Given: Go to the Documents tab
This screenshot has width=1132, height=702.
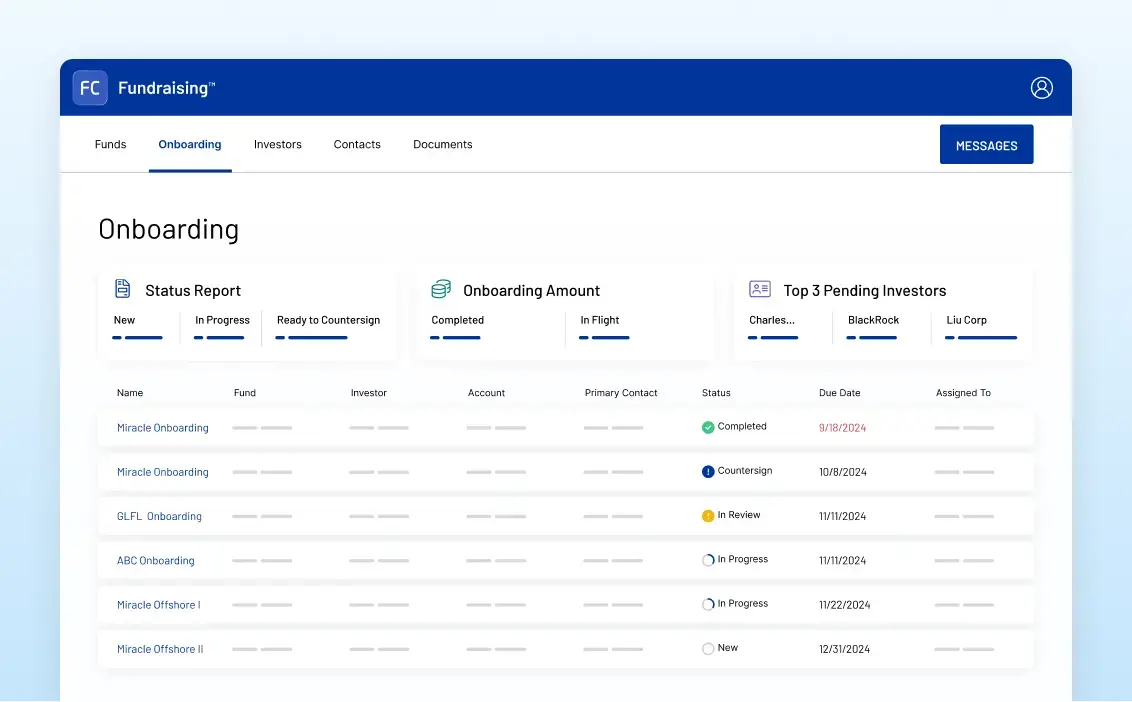Looking at the screenshot, I should click(x=442, y=144).
